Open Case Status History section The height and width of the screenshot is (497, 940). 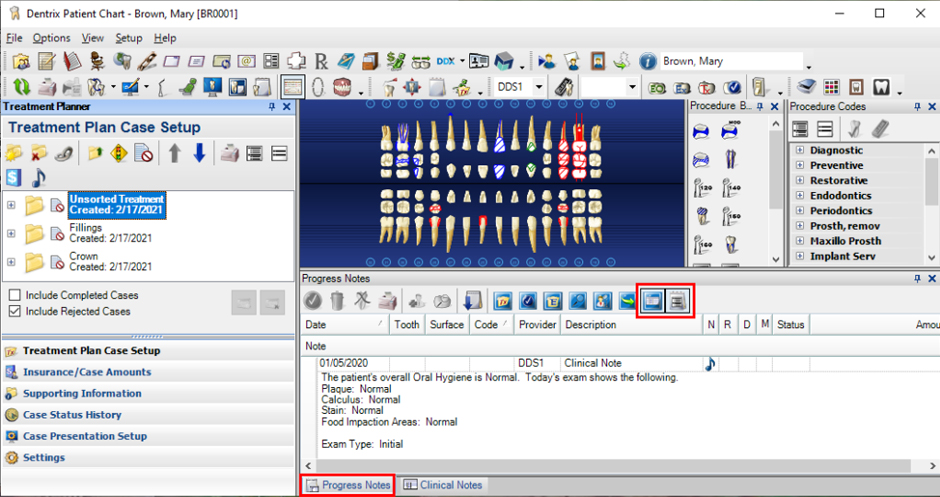coord(72,415)
